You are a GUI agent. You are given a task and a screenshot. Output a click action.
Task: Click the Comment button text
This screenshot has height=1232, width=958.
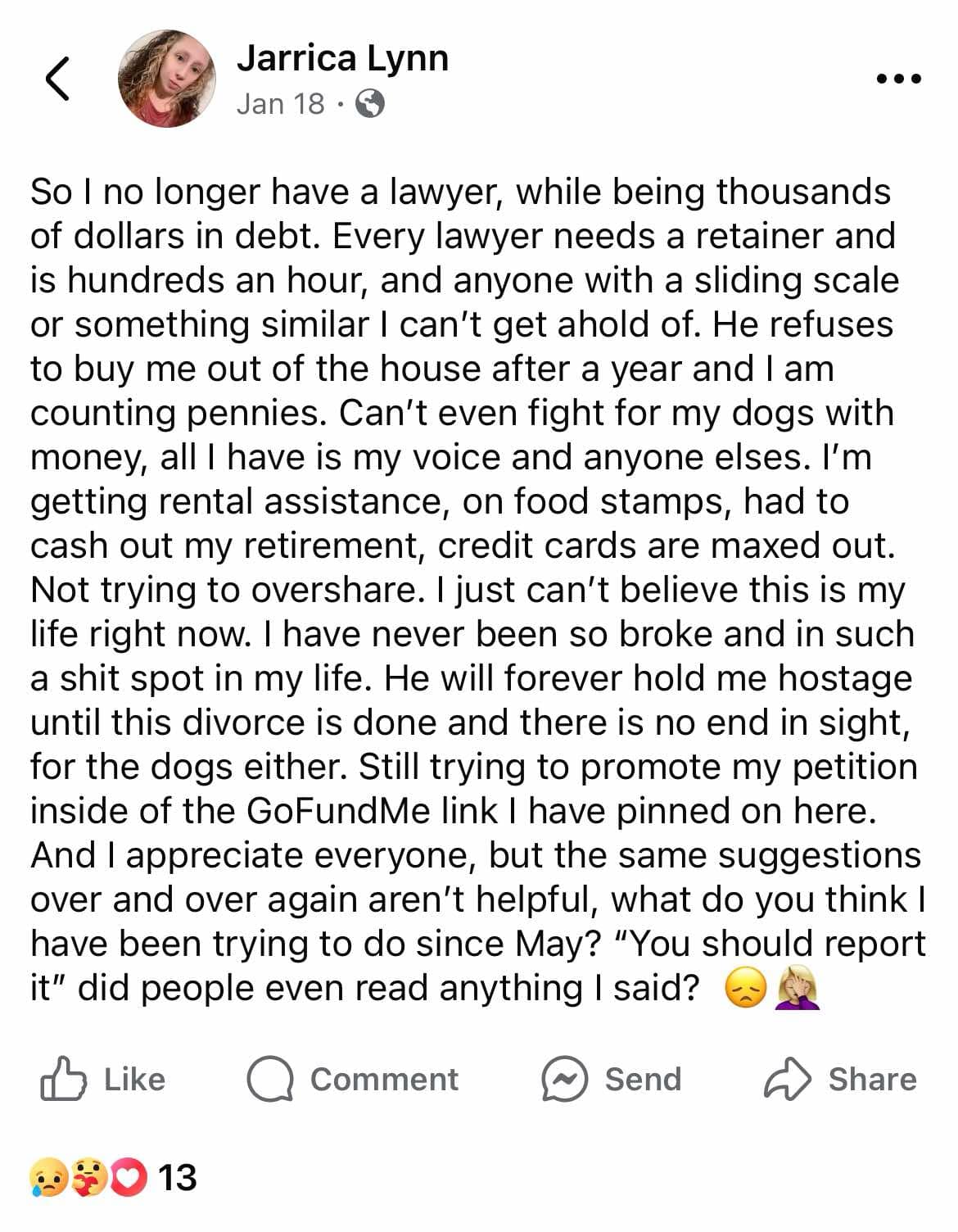(384, 1080)
